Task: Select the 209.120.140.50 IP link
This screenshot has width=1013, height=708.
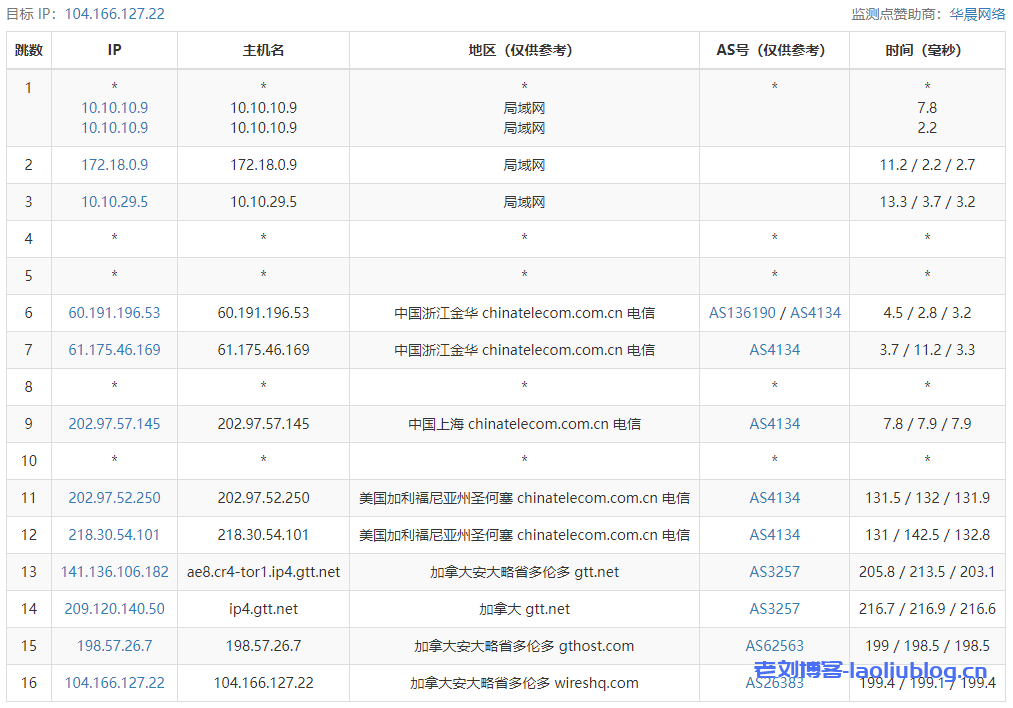Action: click(x=113, y=608)
